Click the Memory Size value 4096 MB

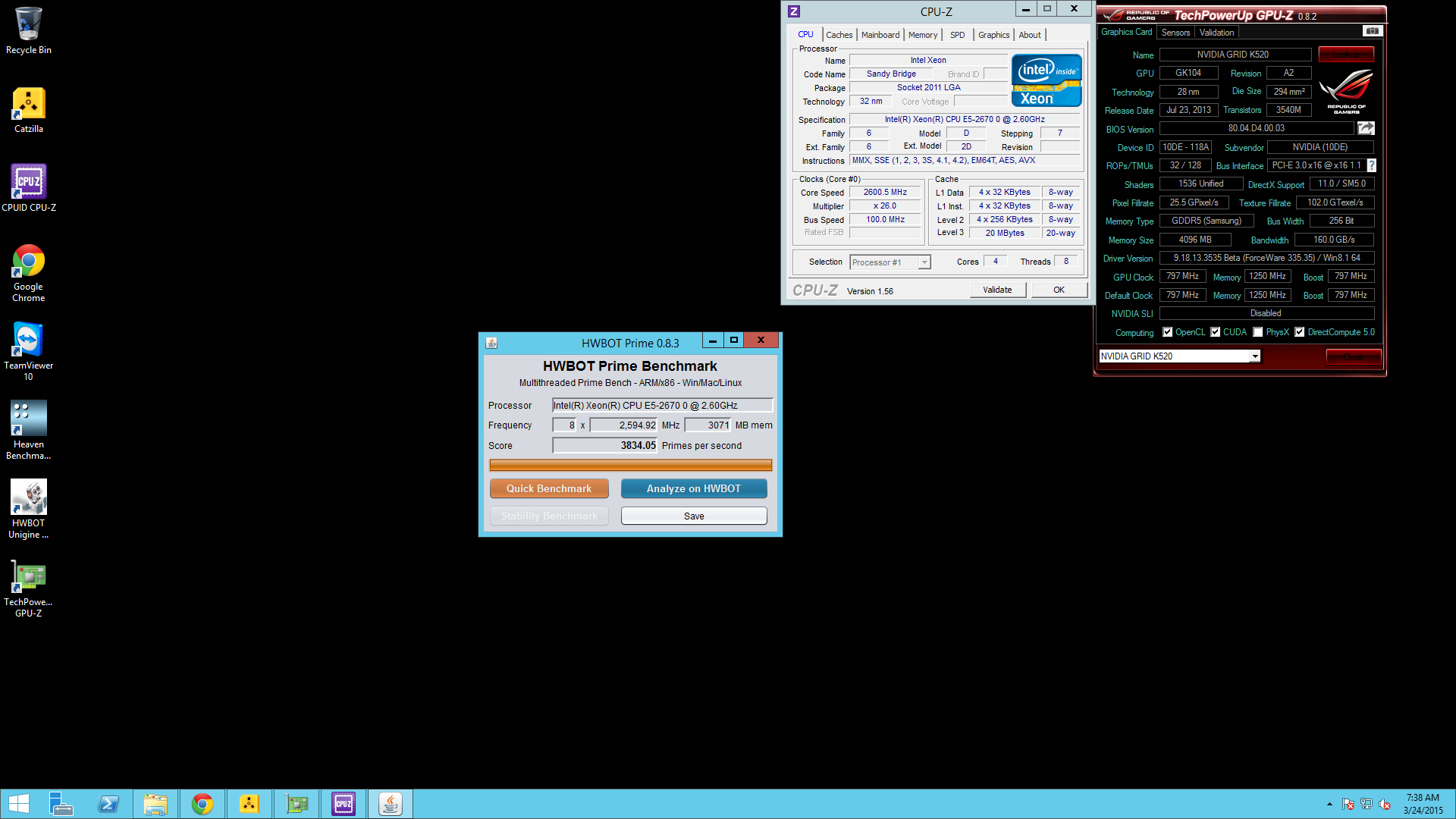click(x=1194, y=240)
